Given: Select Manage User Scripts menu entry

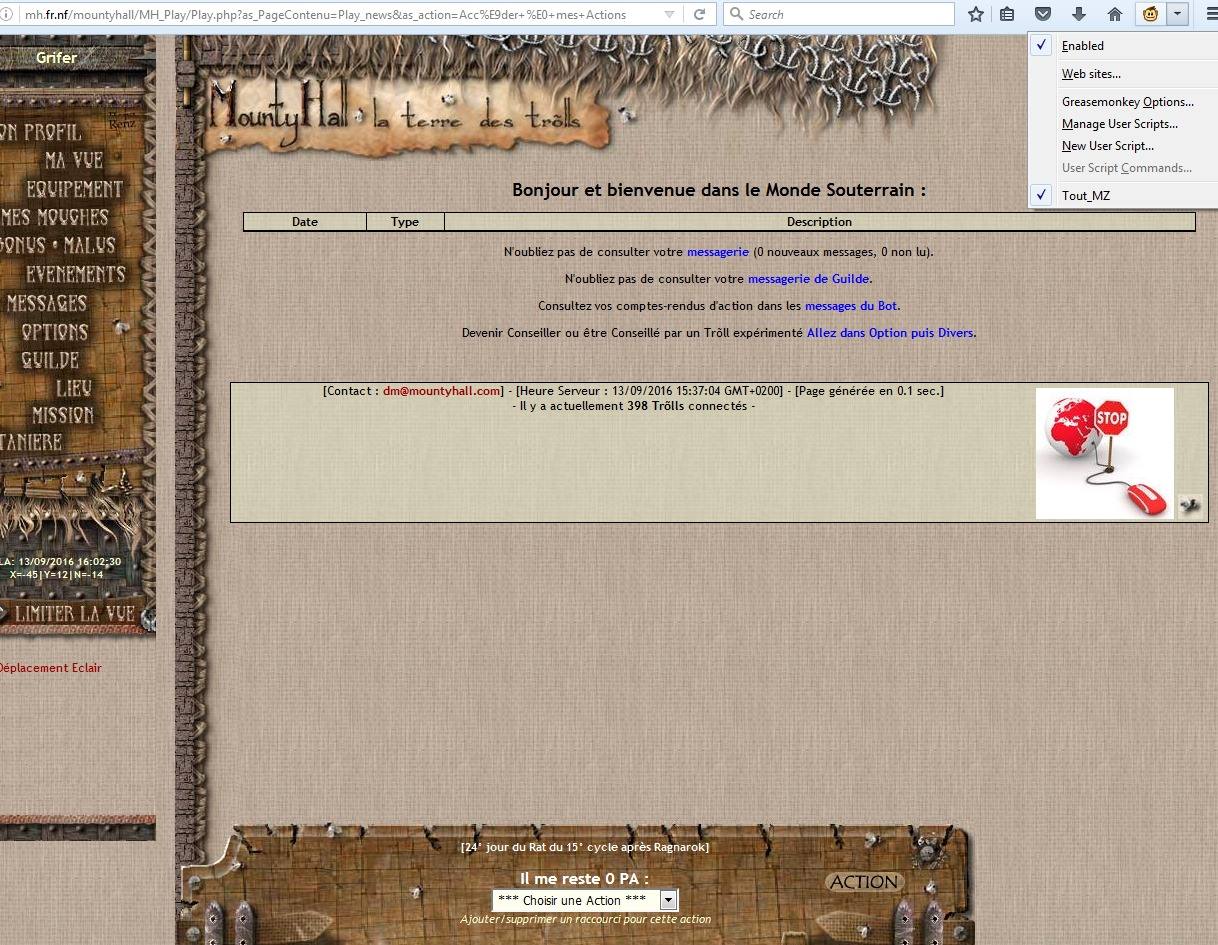Looking at the screenshot, I should tap(1119, 124).
